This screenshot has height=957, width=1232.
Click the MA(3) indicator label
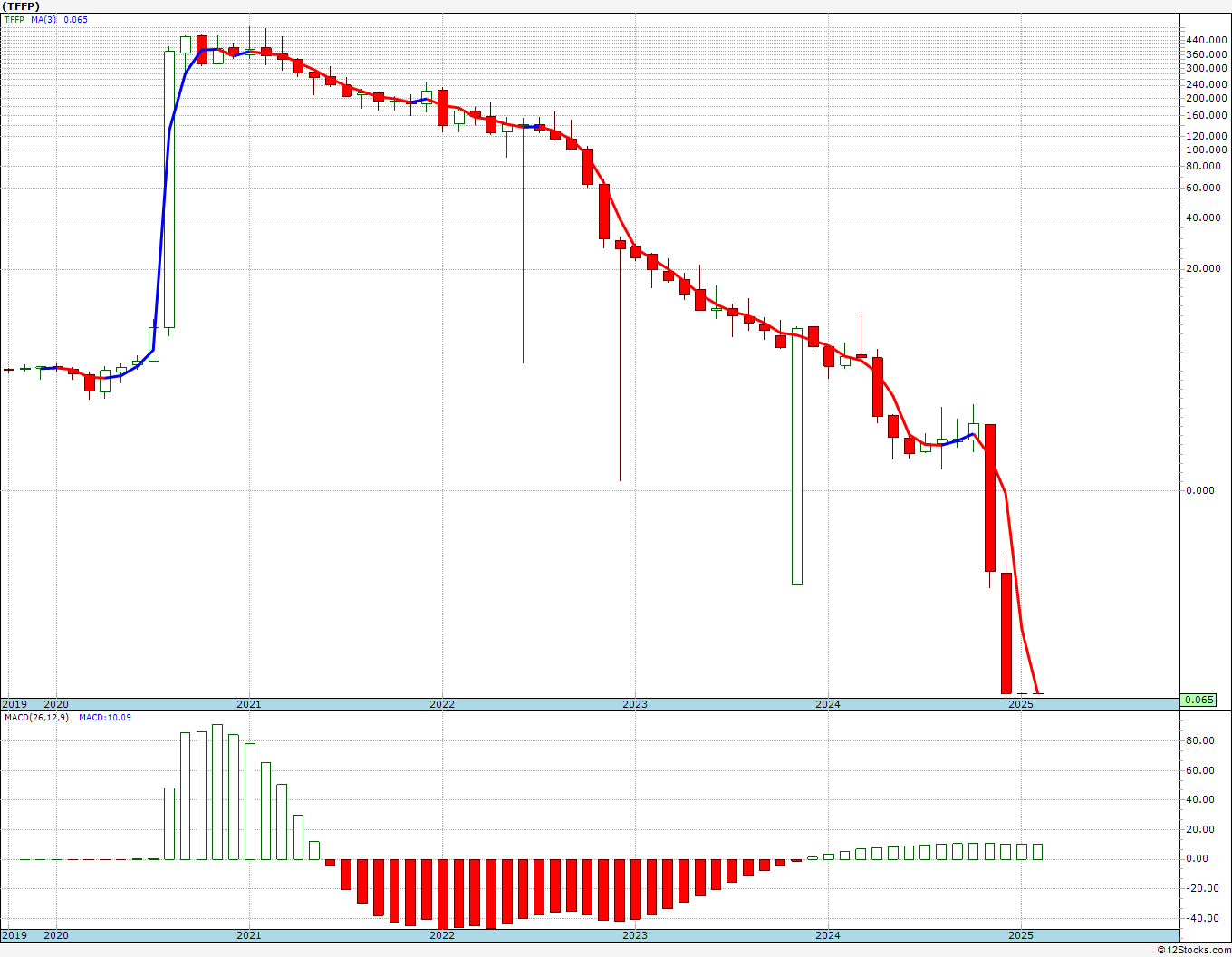pos(43,20)
